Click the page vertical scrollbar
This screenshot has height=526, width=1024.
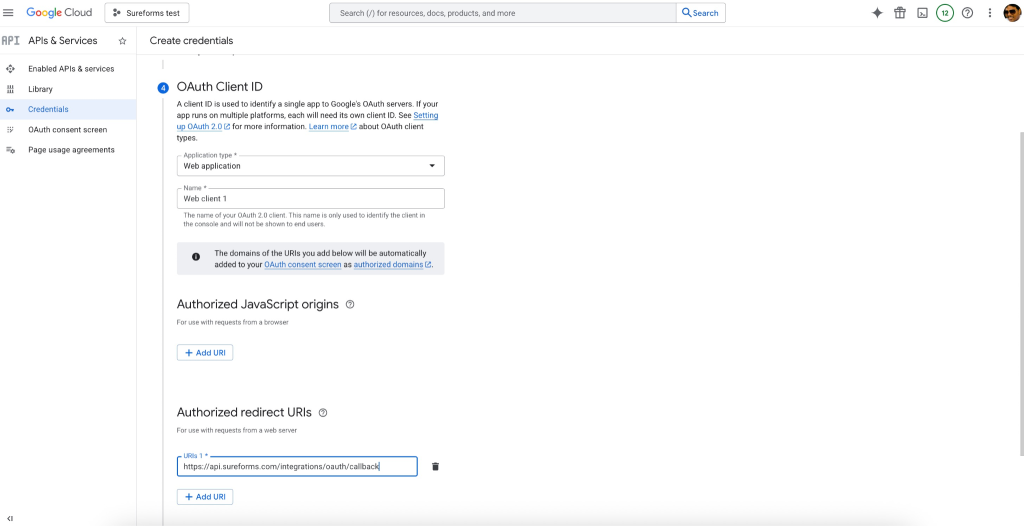[1021, 294]
